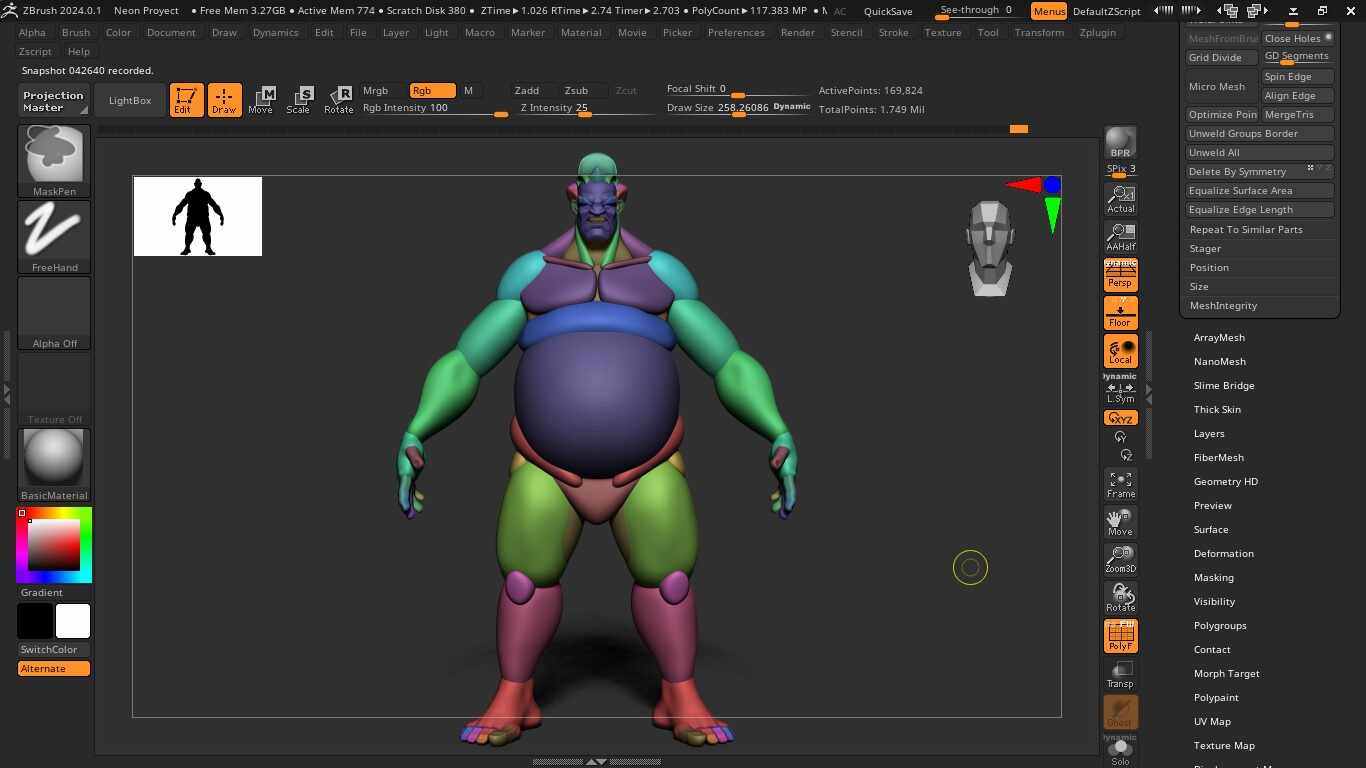This screenshot has width=1366, height=768.
Task: Select the Rotate transform tool icon
Action: pos(339,99)
